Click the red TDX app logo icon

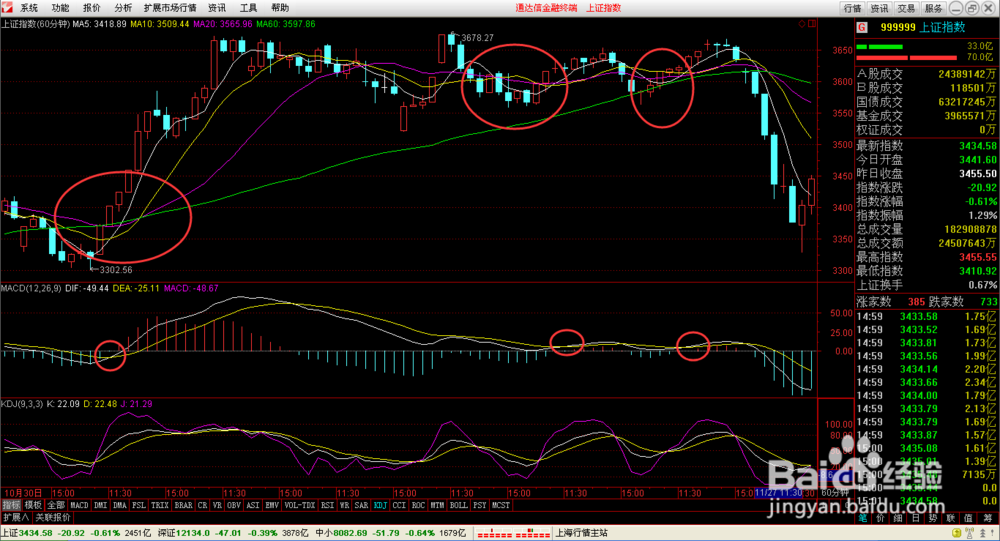coord(6,8)
